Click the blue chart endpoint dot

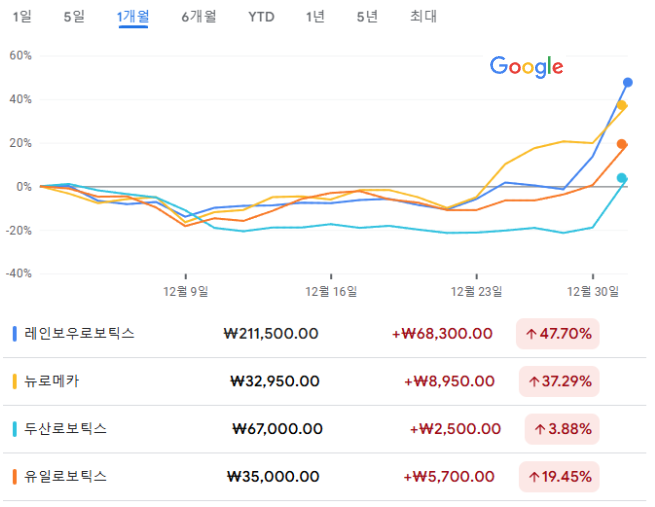(x=627, y=83)
